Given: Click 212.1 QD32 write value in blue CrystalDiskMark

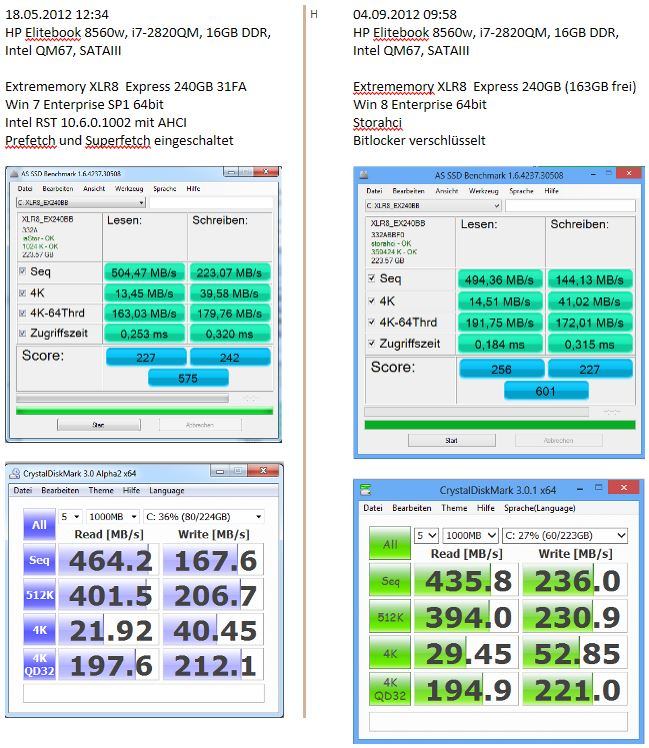Looking at the screenshot, I should point(213,665).
